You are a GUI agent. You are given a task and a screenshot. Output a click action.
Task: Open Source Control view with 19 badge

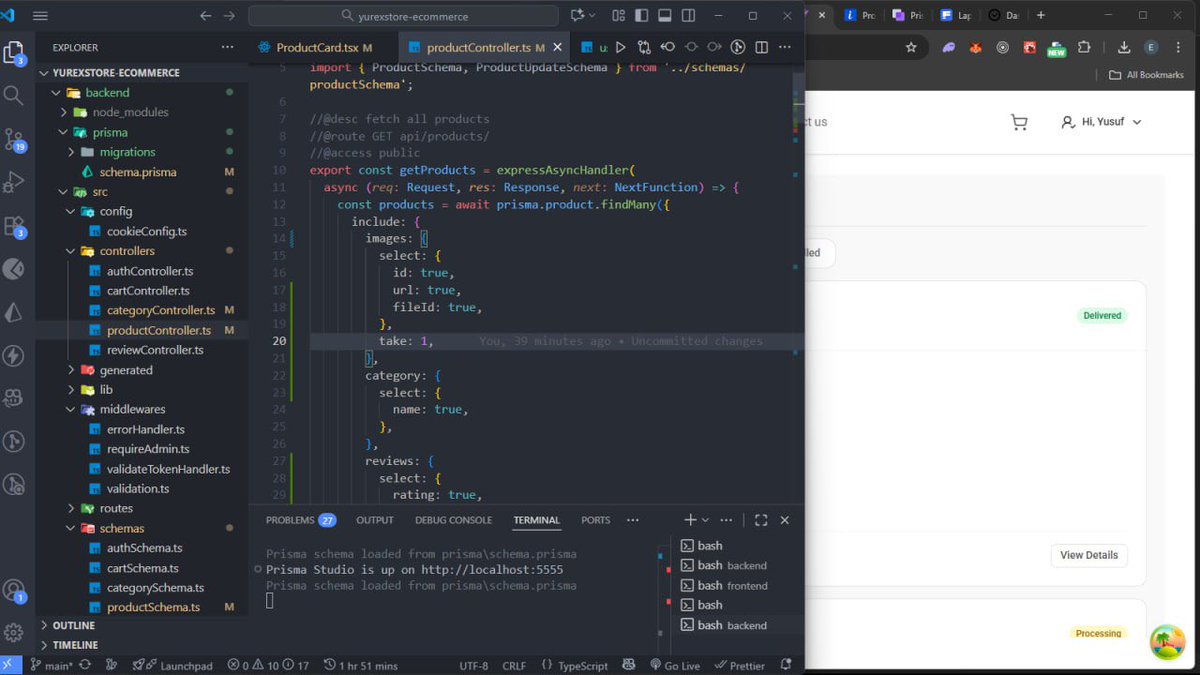(14, 139)
